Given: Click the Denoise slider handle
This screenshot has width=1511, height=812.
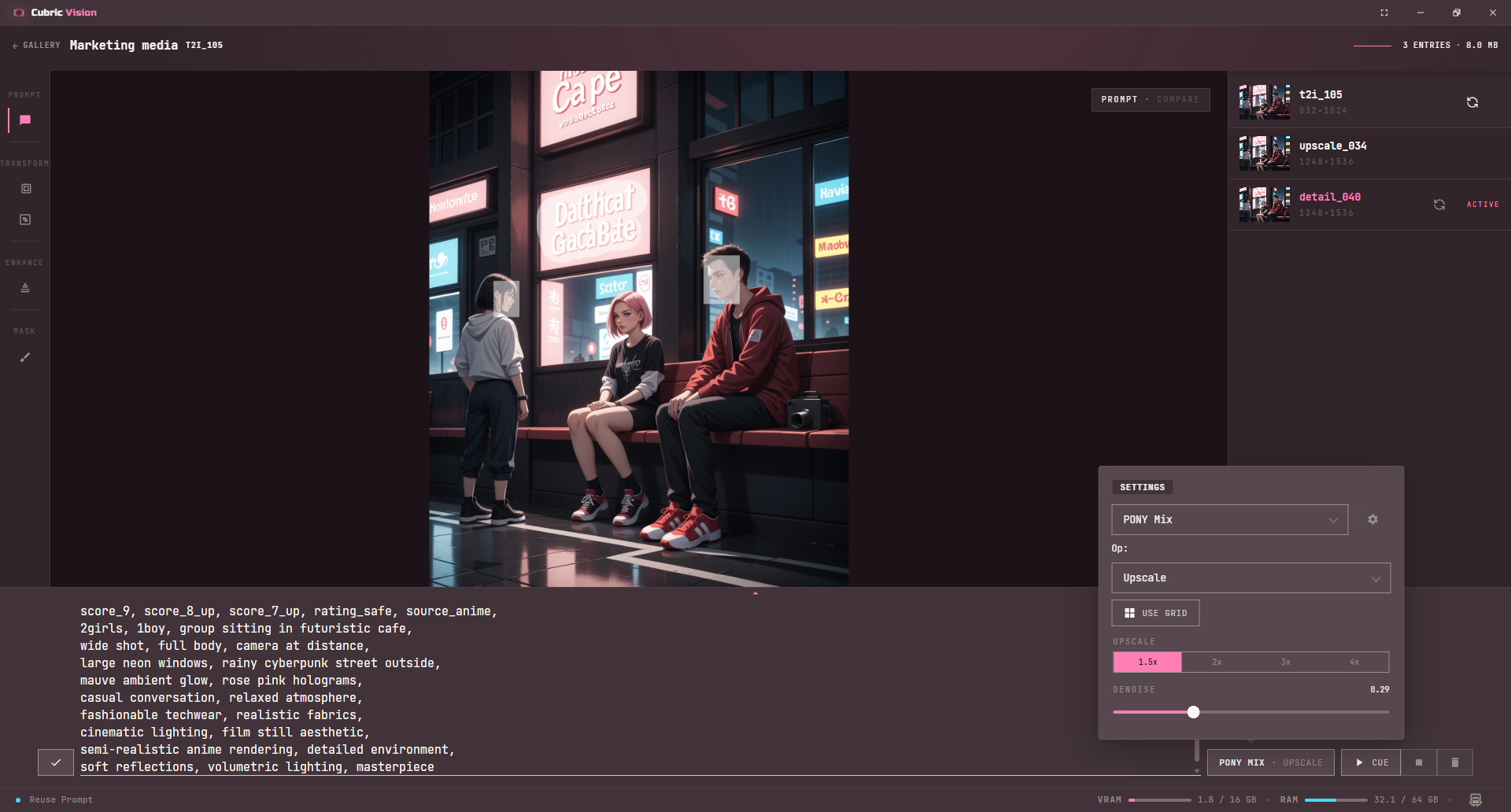Looking at the screenshot, I should (x=1193, y=712).
